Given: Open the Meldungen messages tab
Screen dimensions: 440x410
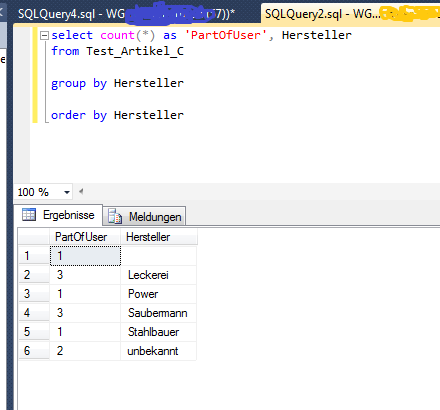Looking at the screenshot, I should (144, 217).
